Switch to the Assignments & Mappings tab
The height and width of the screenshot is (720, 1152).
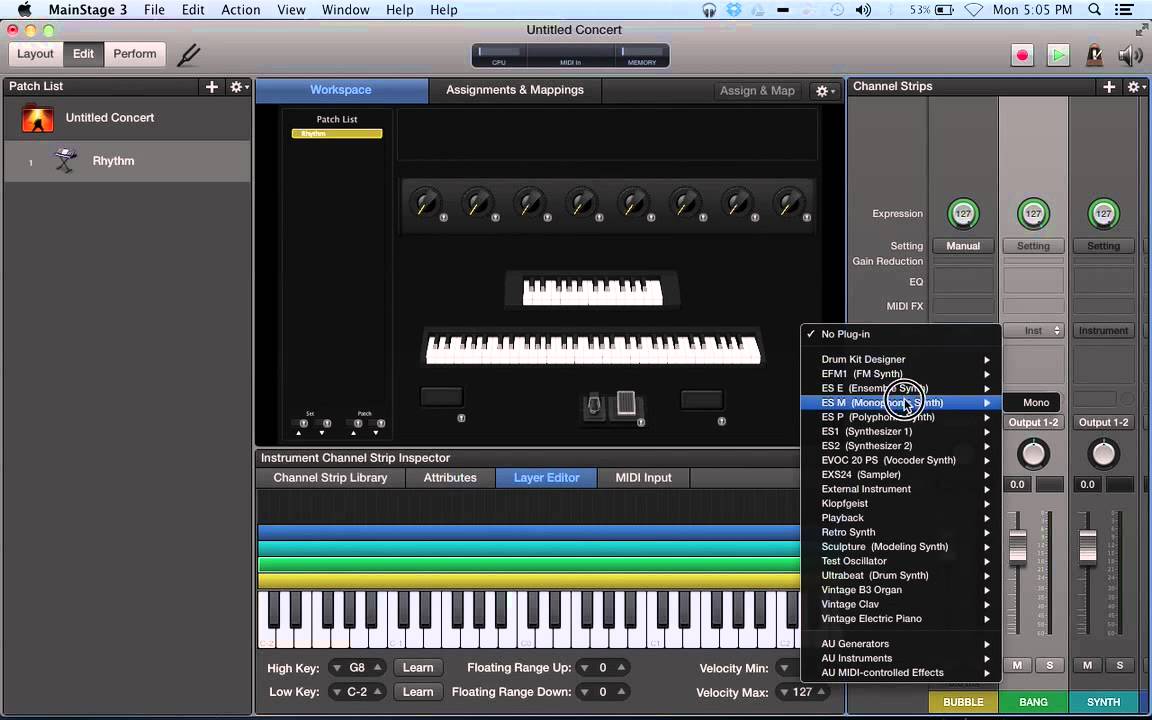pyautogui.click(x=514, y=89)
